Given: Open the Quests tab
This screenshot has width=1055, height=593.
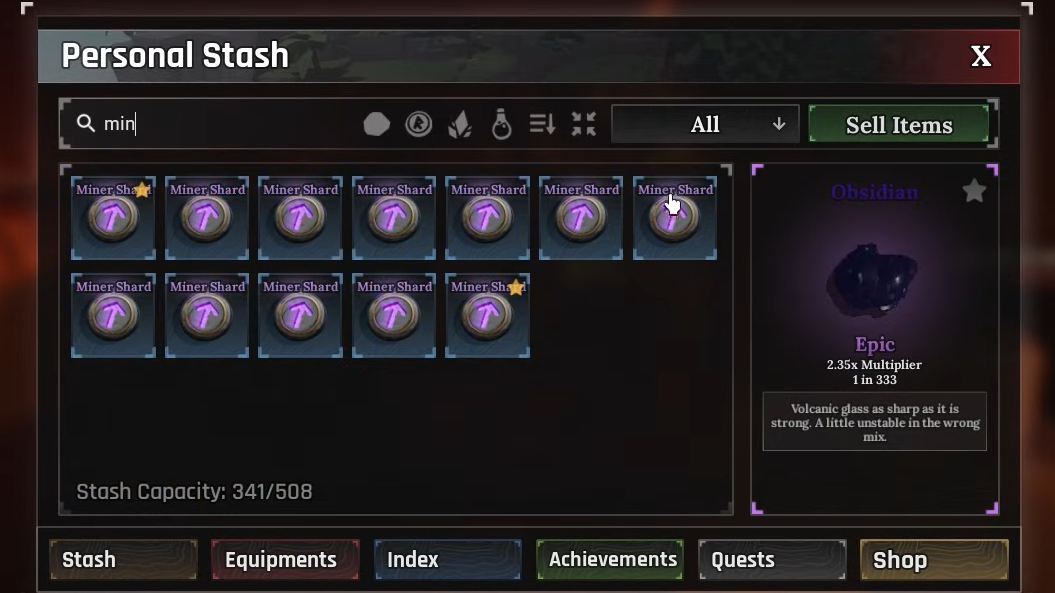Looking at the screenshot, I should (772, 559).
